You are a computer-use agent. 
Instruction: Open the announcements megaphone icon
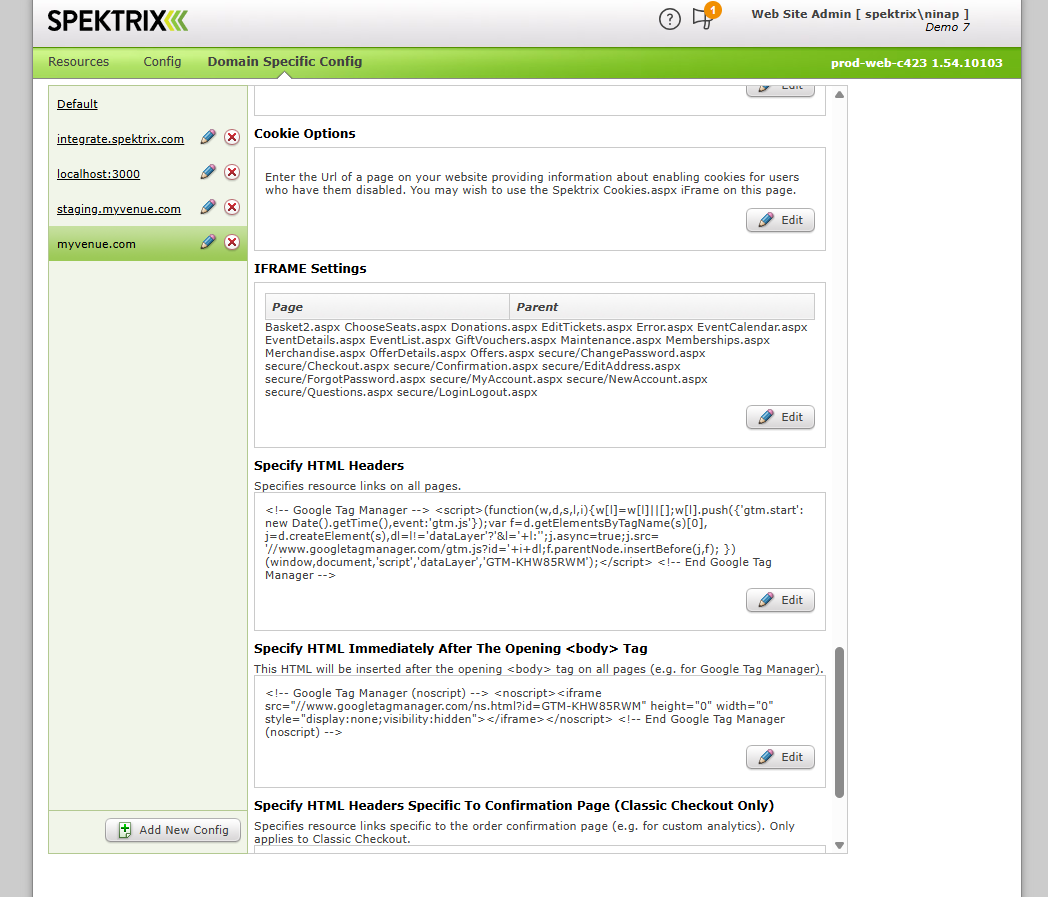point(703,19)
